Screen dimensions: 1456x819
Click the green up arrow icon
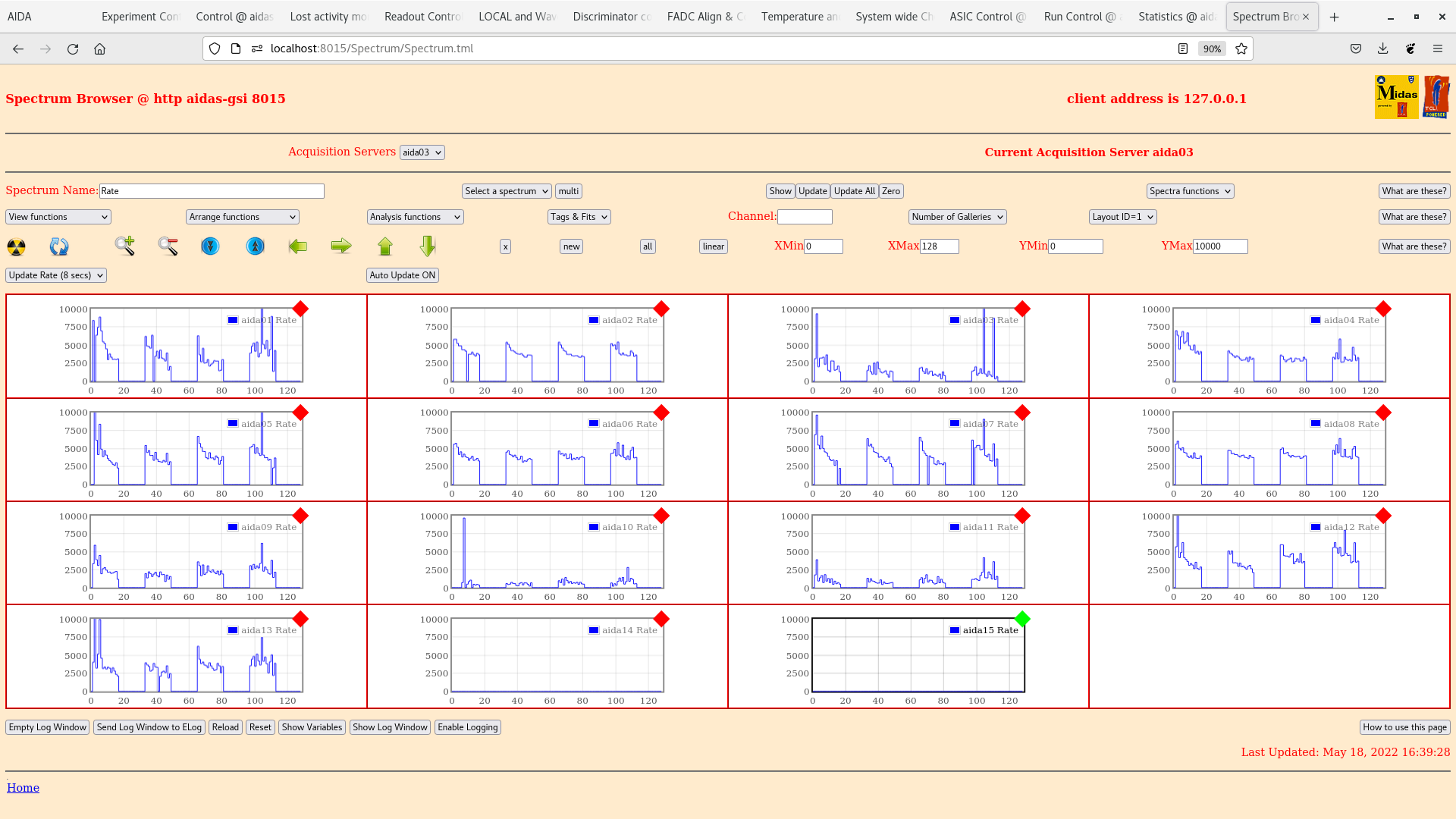point(385,246)
